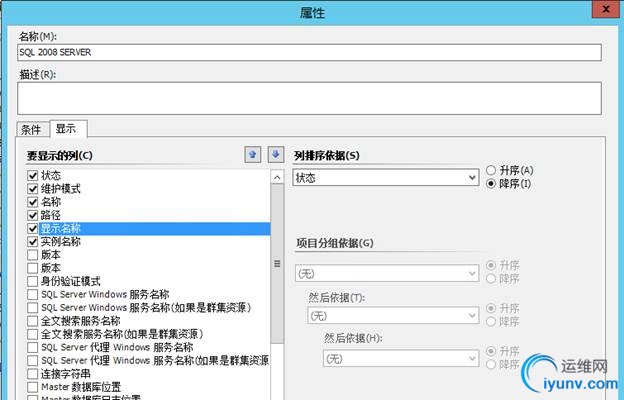Open the 列排序依据 dropdown showing 状态
Screen dimensions: 624x400
pyautogui.click(x=386, y=178)
